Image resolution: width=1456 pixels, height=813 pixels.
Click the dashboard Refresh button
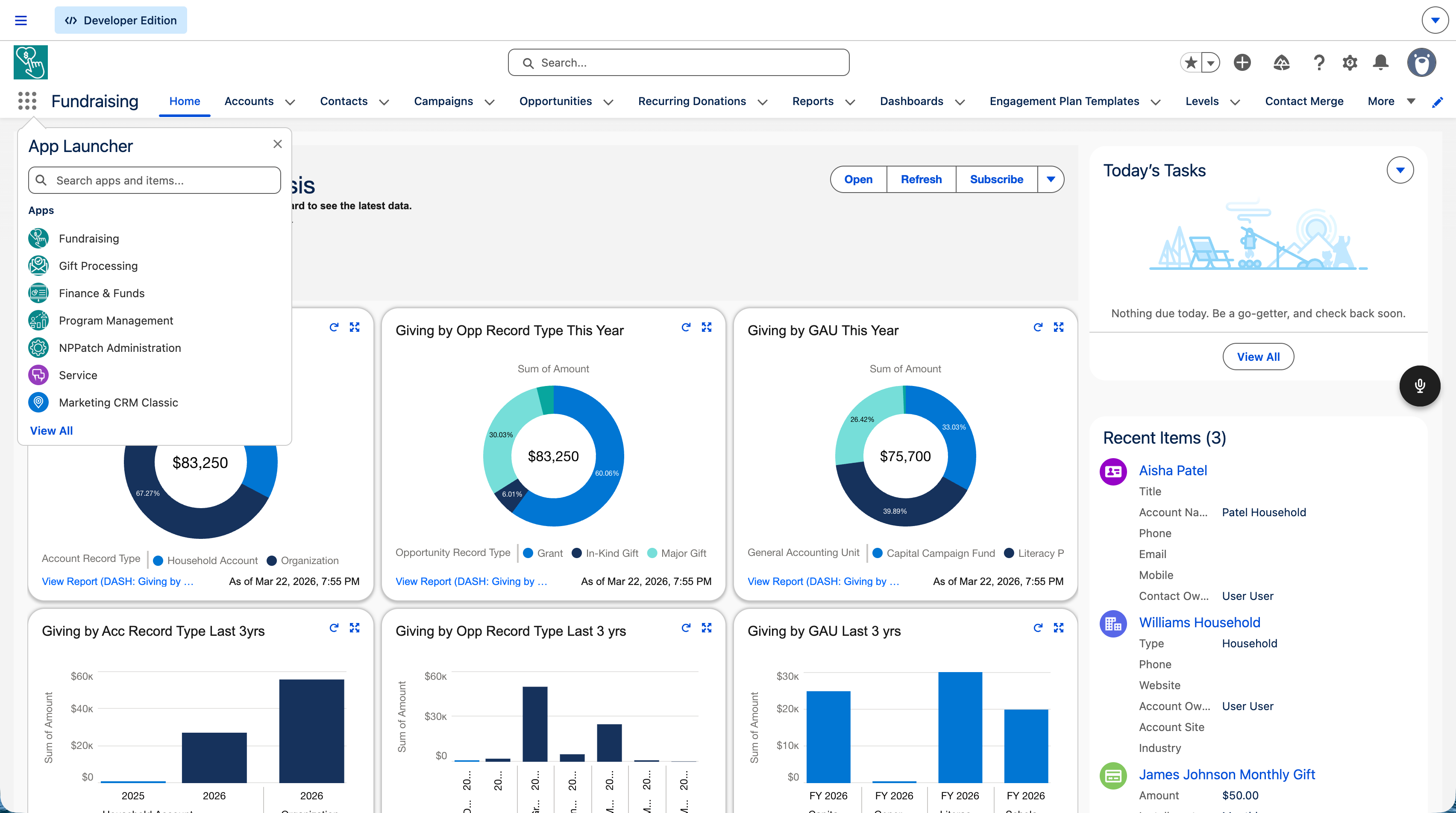click(x=921, y=179)
